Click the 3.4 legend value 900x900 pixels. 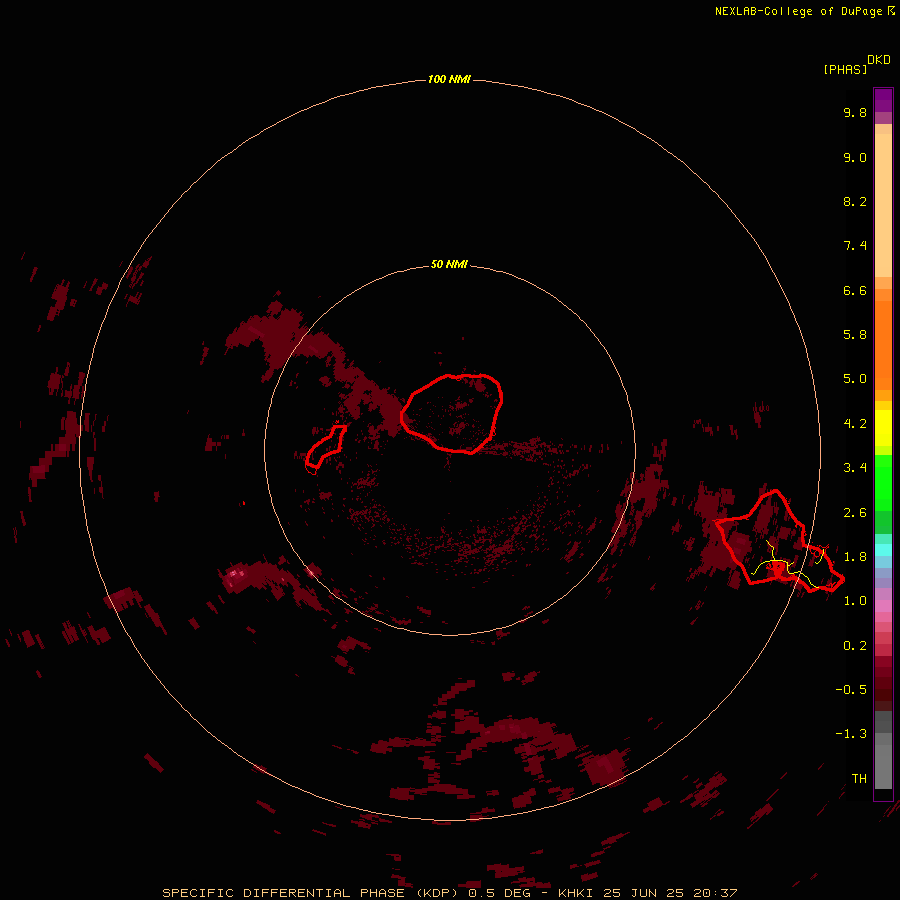pos(855,468)
